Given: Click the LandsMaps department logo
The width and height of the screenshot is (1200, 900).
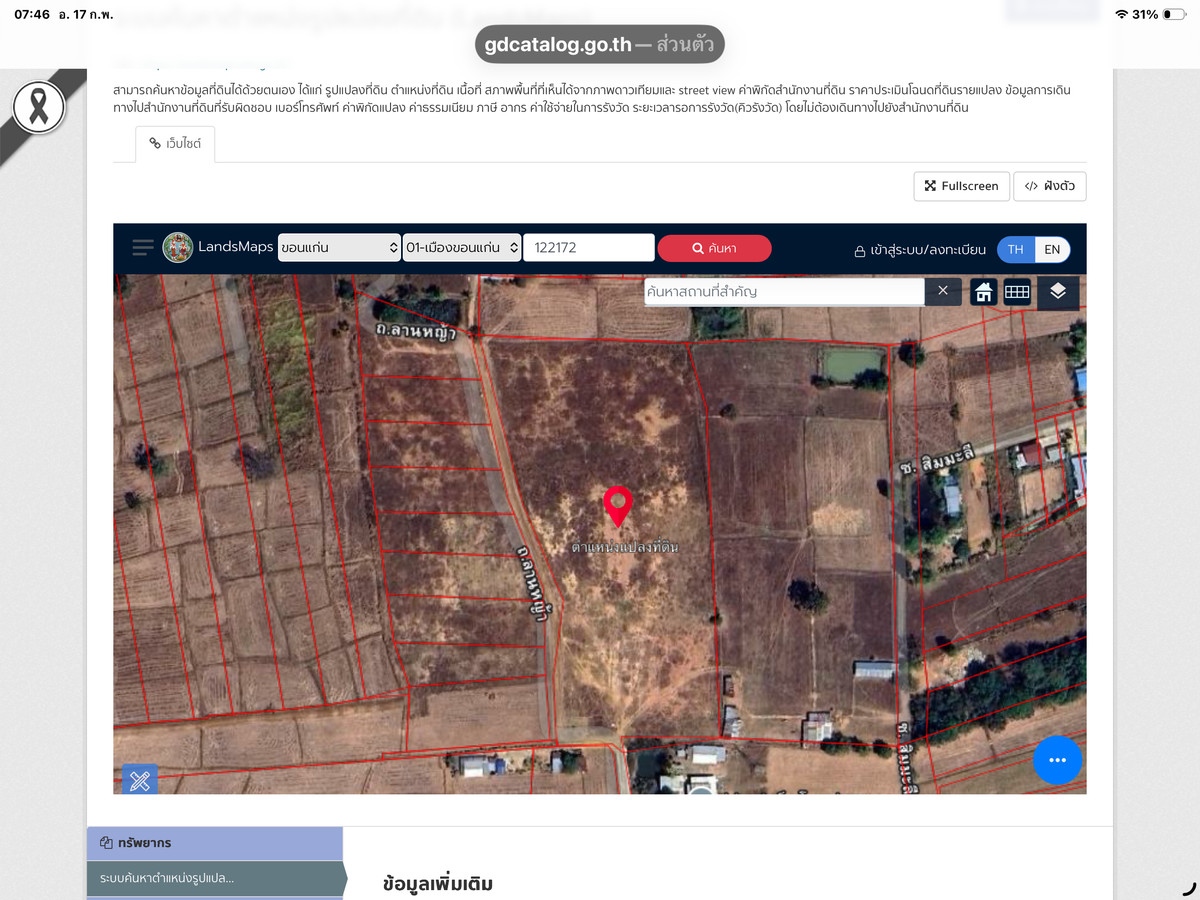Looking at the screenshot, I should tap(178, 248).
